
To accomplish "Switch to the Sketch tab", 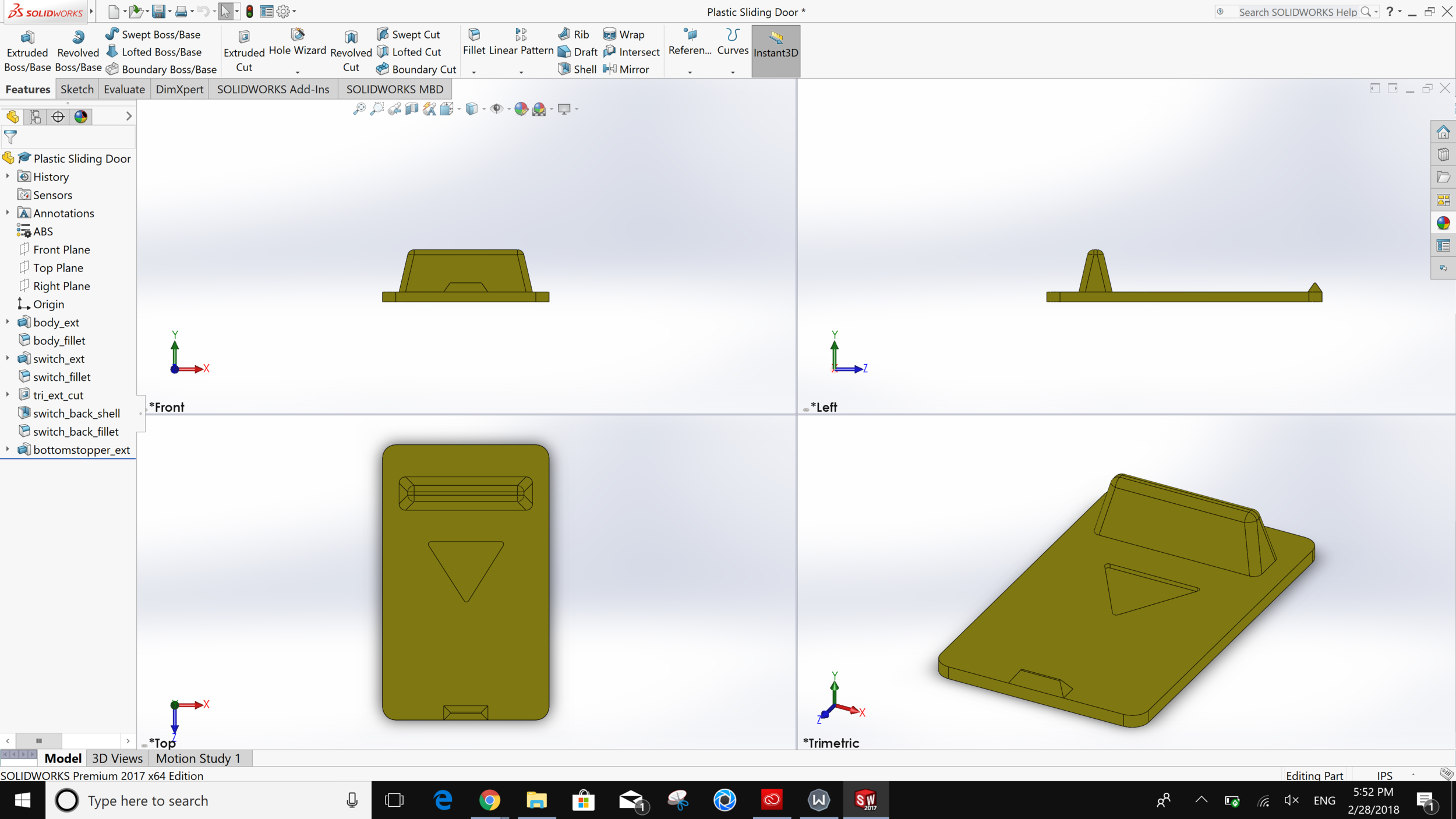I will click(77, 89).
